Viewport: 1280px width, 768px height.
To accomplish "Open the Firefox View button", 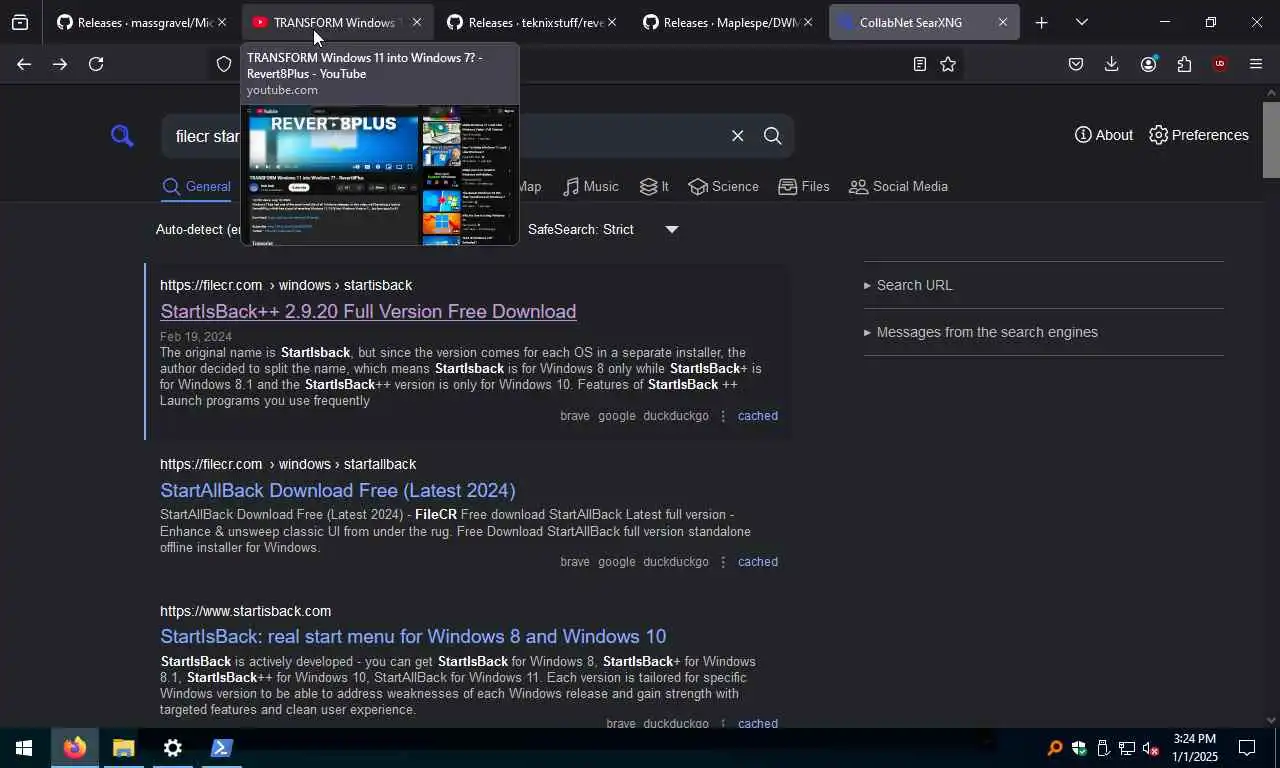I will pos(20,22).
